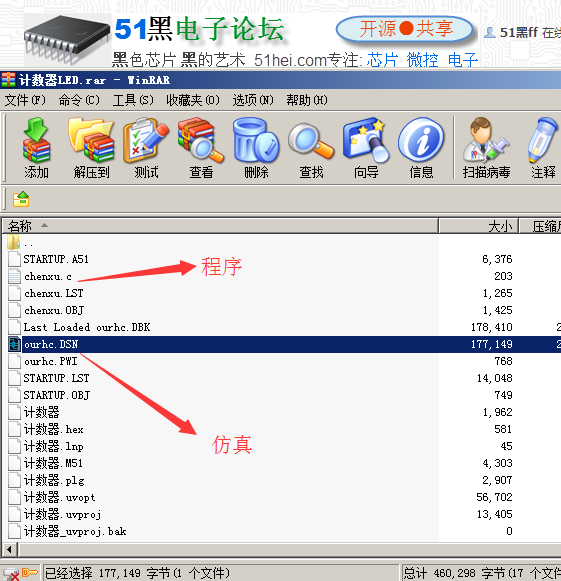The image size is (561, 581).
Task: Click the user avatar icon beside 51黑ff
Action: pyautogui.click(x=490, y=33)
